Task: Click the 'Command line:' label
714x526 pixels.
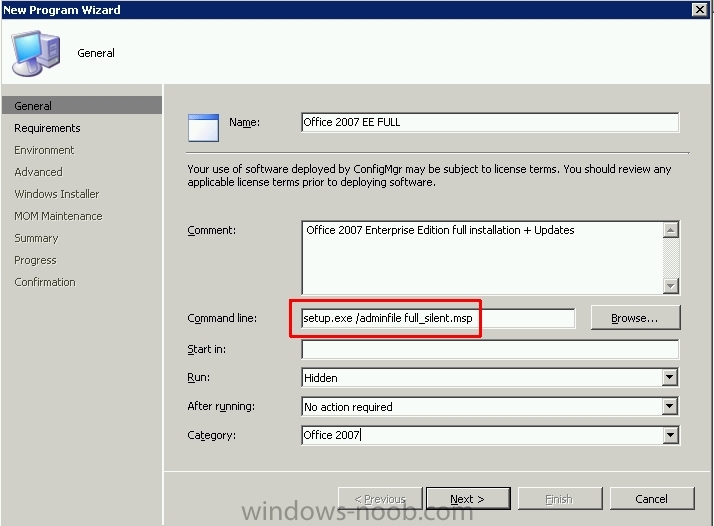Action: (x=222, y=318)
